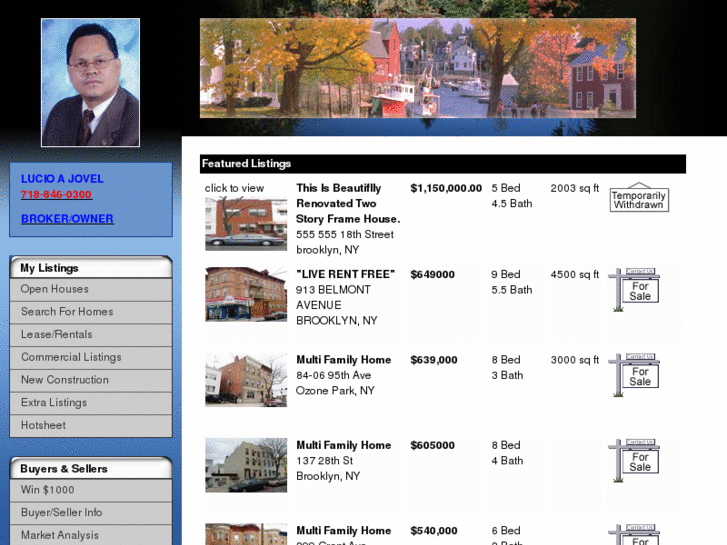This screenshot has width=727, height=545.
Task: Go to Buyer/Seller Info page
Action: [91, 513]
